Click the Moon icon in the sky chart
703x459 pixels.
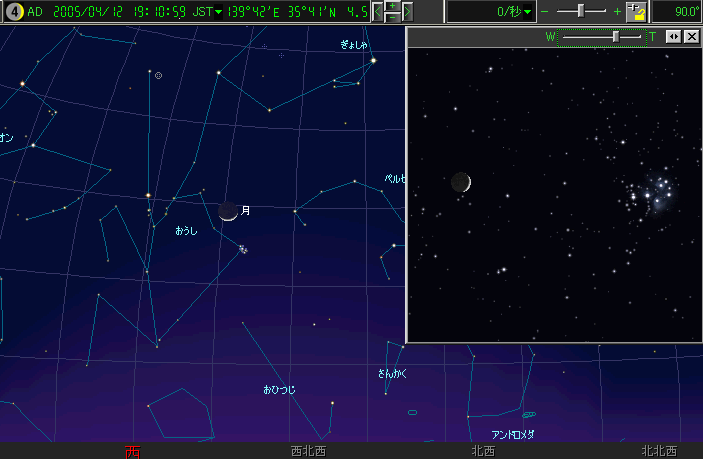pos(228,210)
